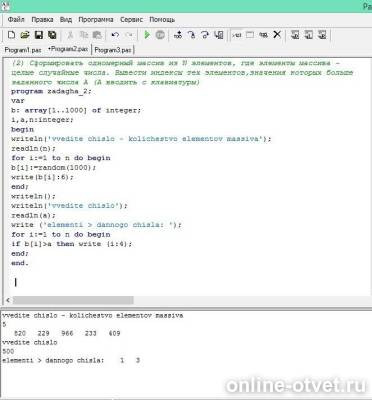This screenshot has width=372, height=400.
Task: Run the program with the green play icon
Action: point(147,35)
